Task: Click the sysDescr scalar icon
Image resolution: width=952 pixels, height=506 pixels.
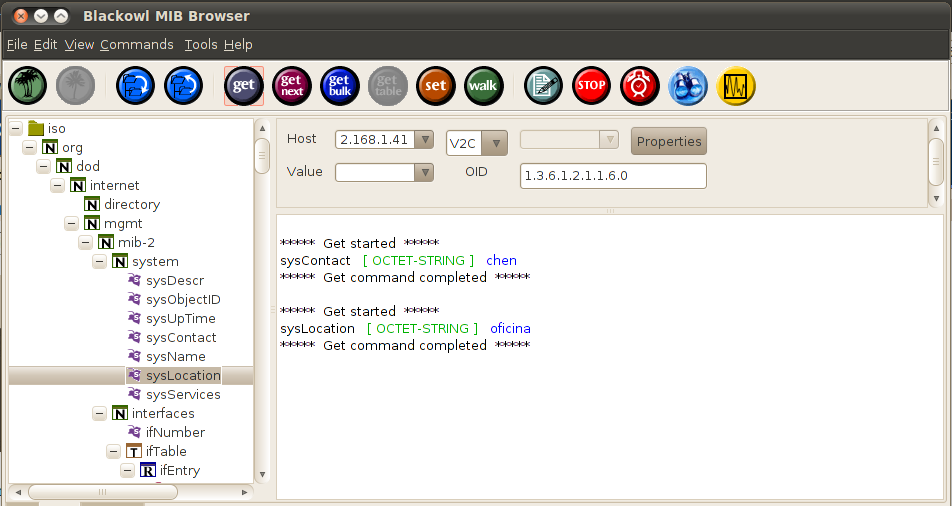Action: 134,280
